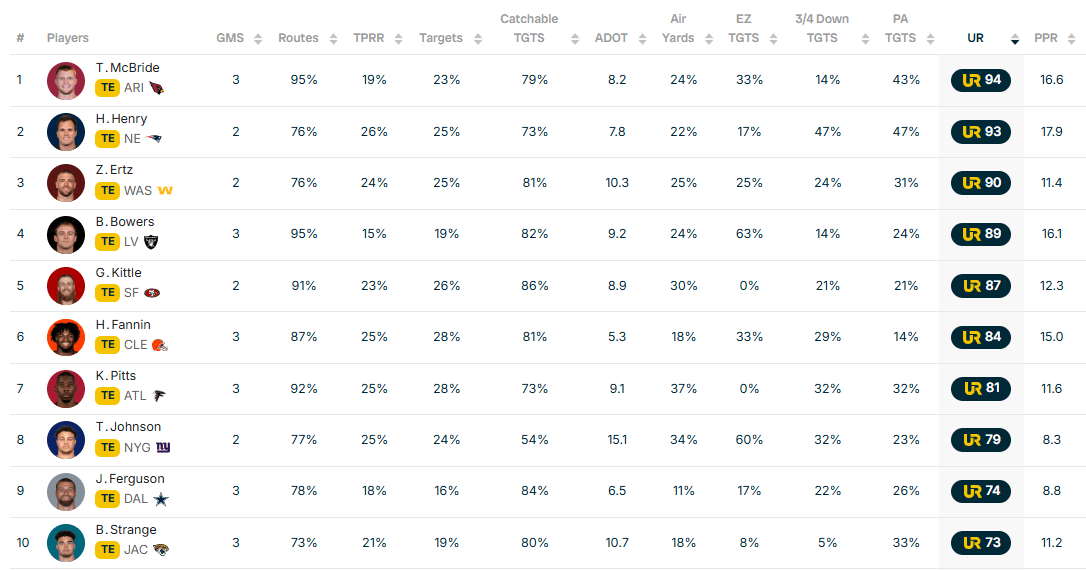Sort by TPRR using its sort arrows
The image size is (1086, 570).
(399, 39)
